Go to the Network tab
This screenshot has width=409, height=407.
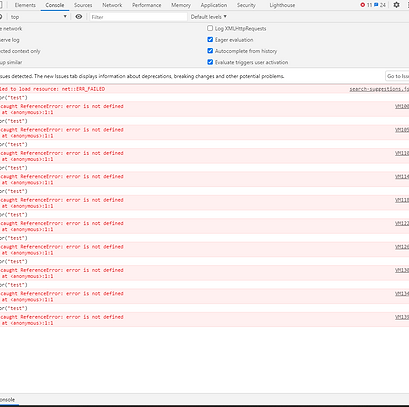click(x=112, y=5)
